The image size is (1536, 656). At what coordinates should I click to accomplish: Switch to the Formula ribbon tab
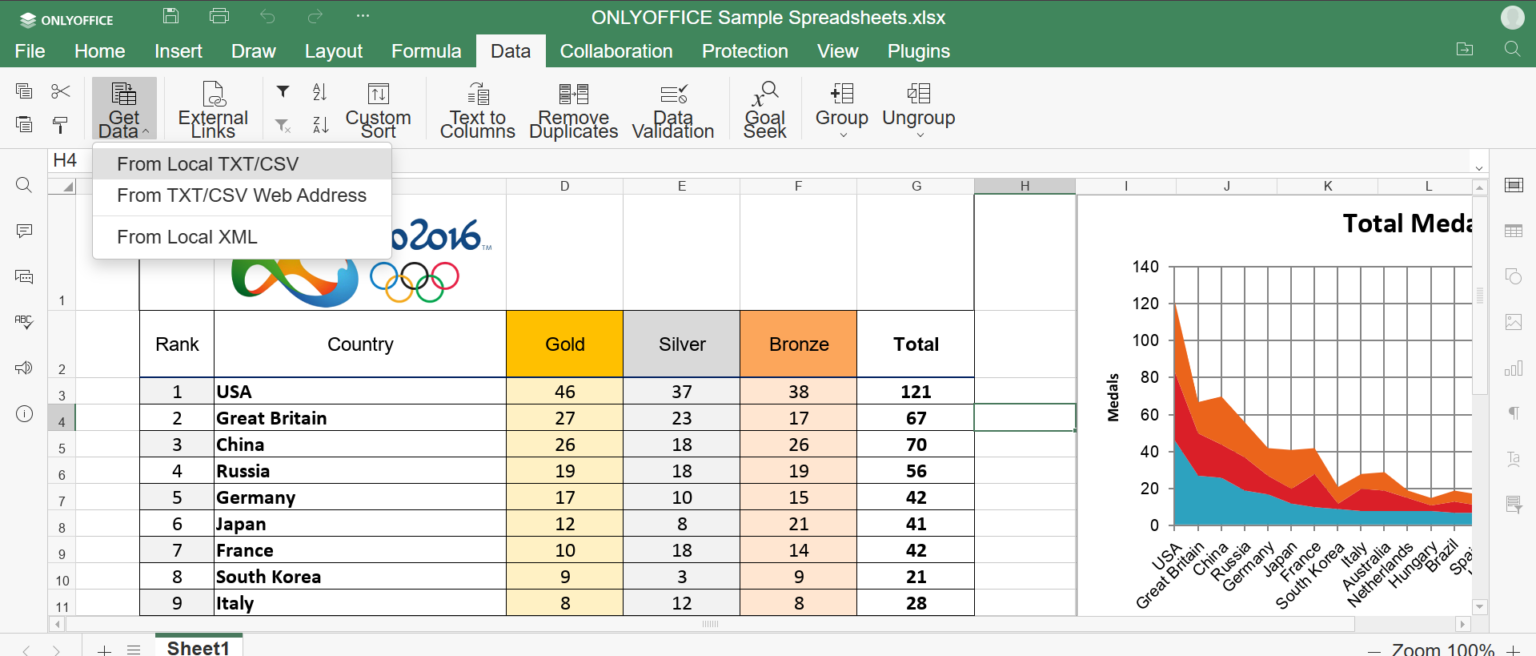click(426, 51)
